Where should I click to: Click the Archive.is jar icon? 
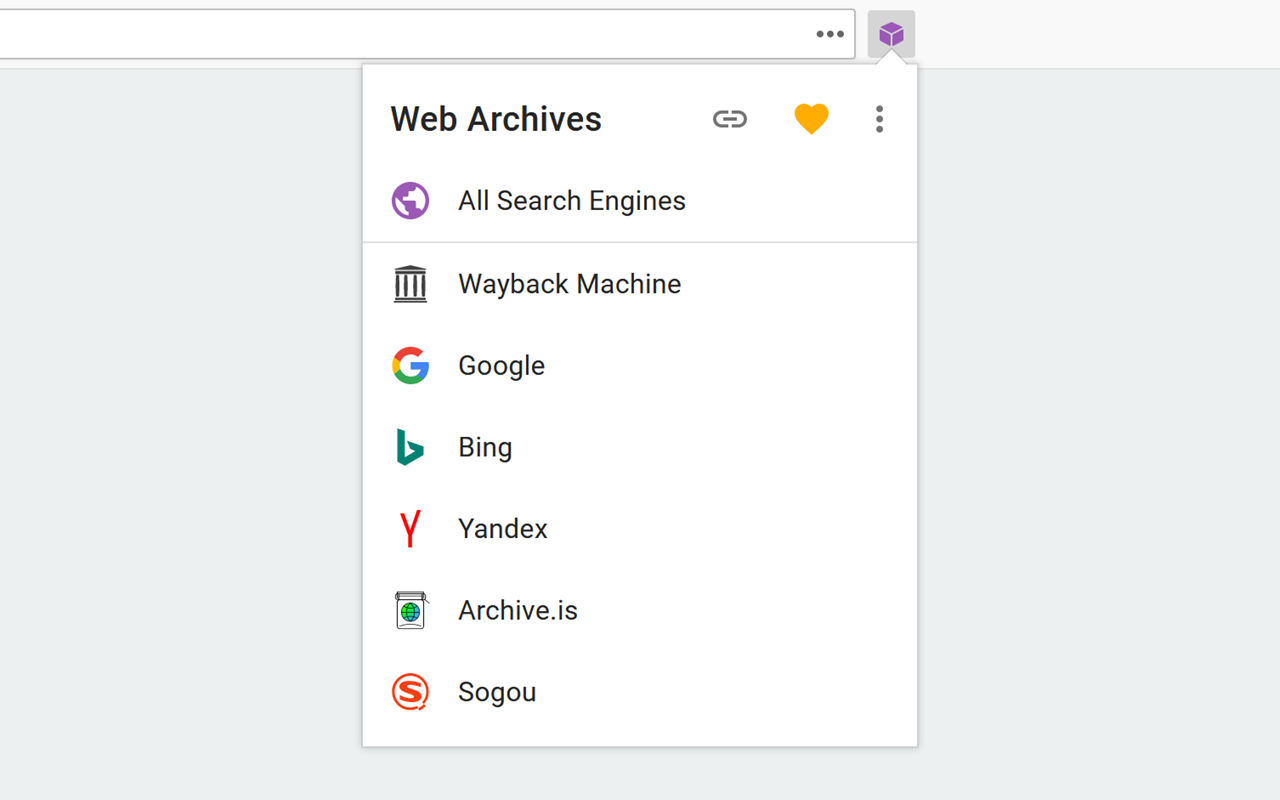pos(410,610)
